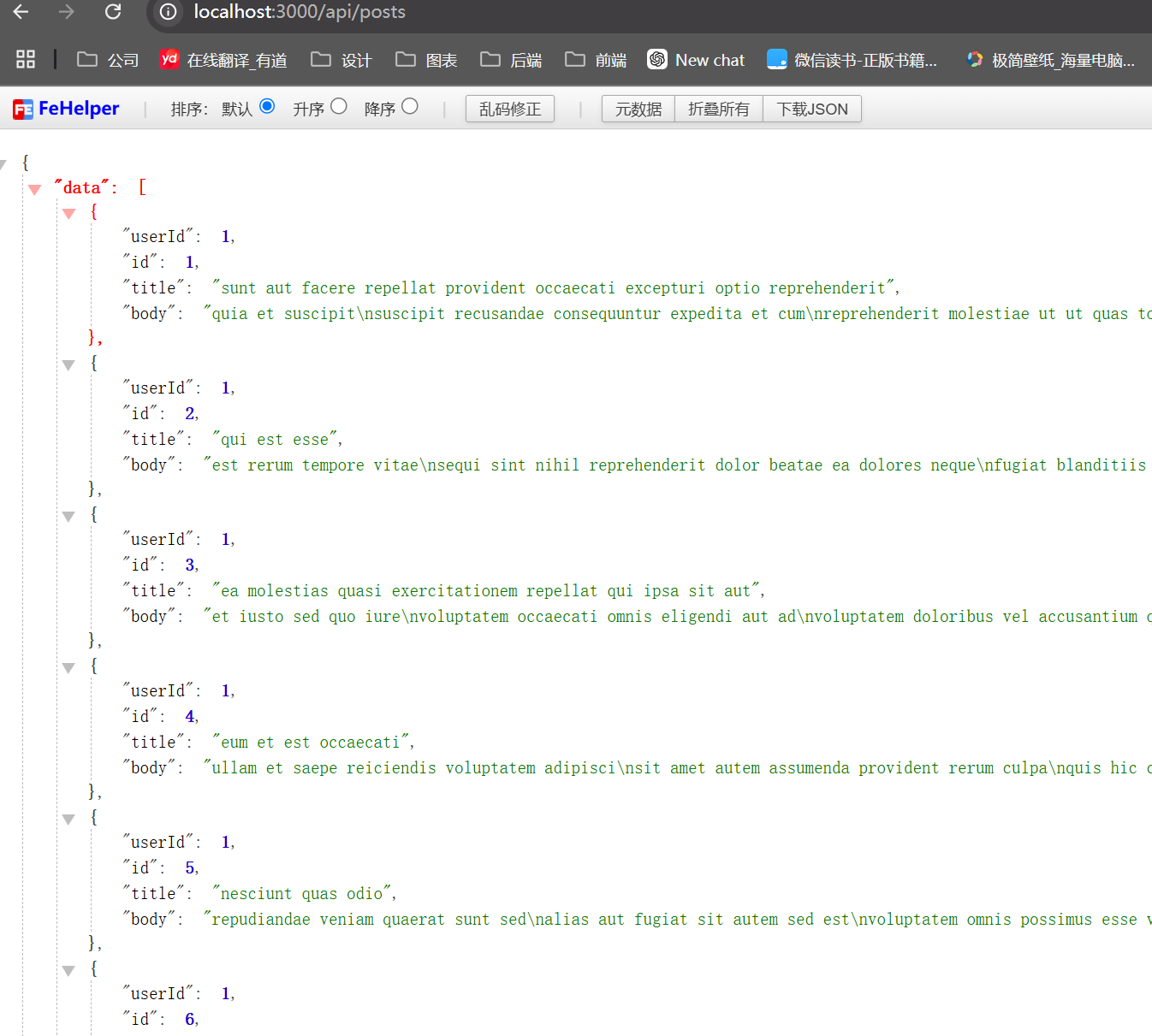
Task: View site information icon in address bar
Action: click(x=169, y=12)
